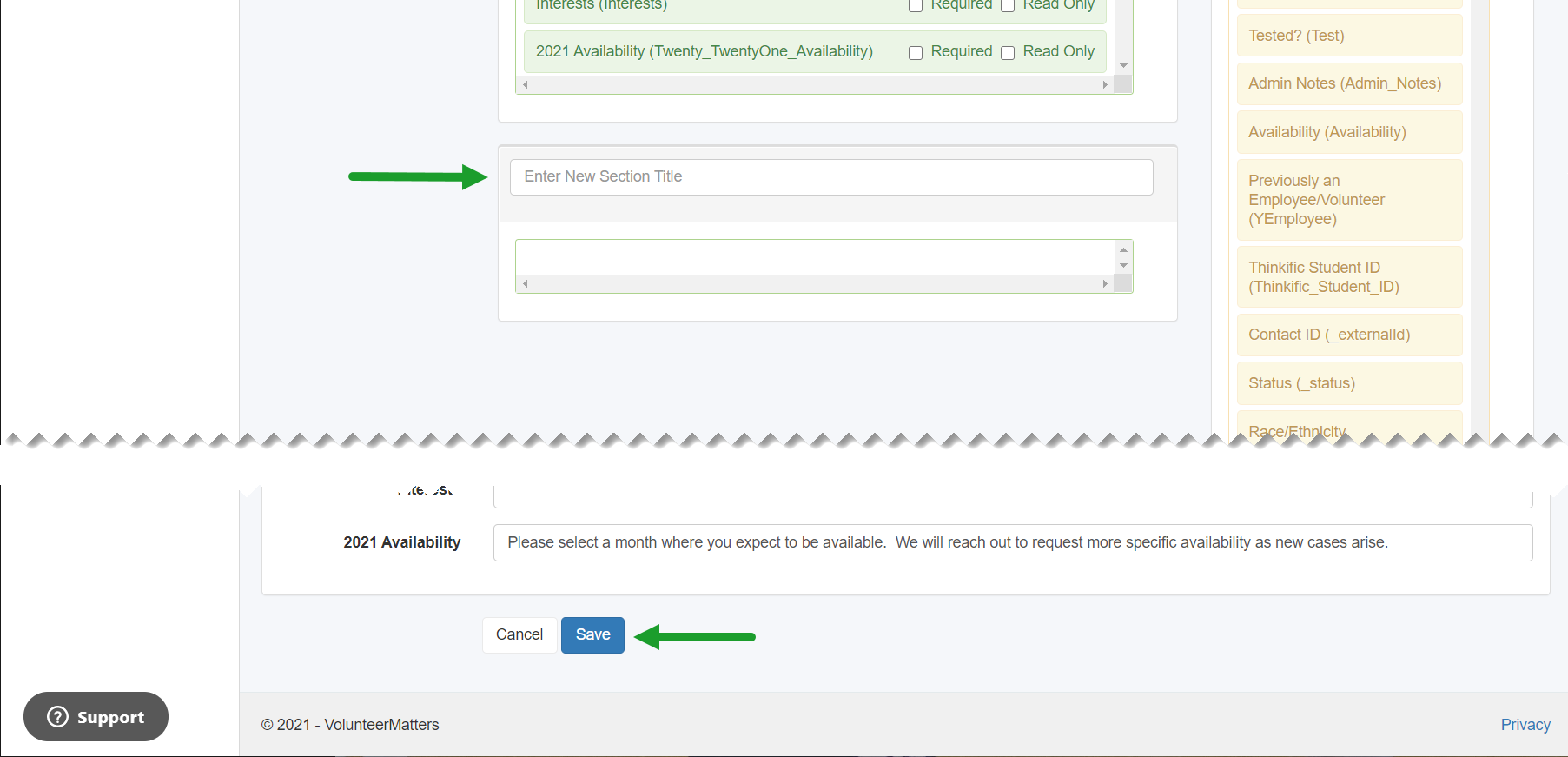This screenshot has width=1568, height=757.
Task: Select the Tested? (Test) field tile
Action: [1350, 36]
